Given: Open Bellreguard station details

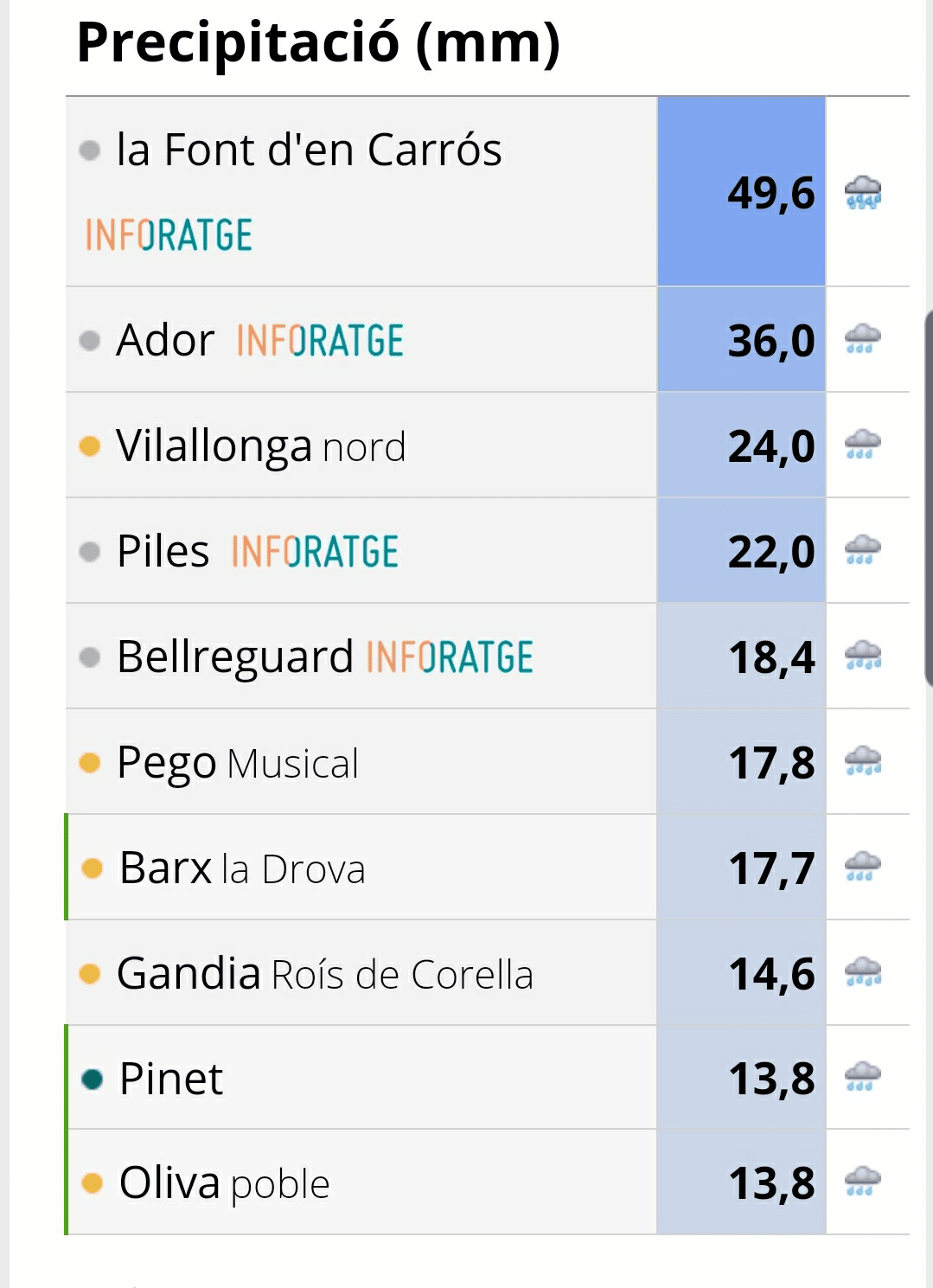Looking at the screenshot, I should coord(235,657).
